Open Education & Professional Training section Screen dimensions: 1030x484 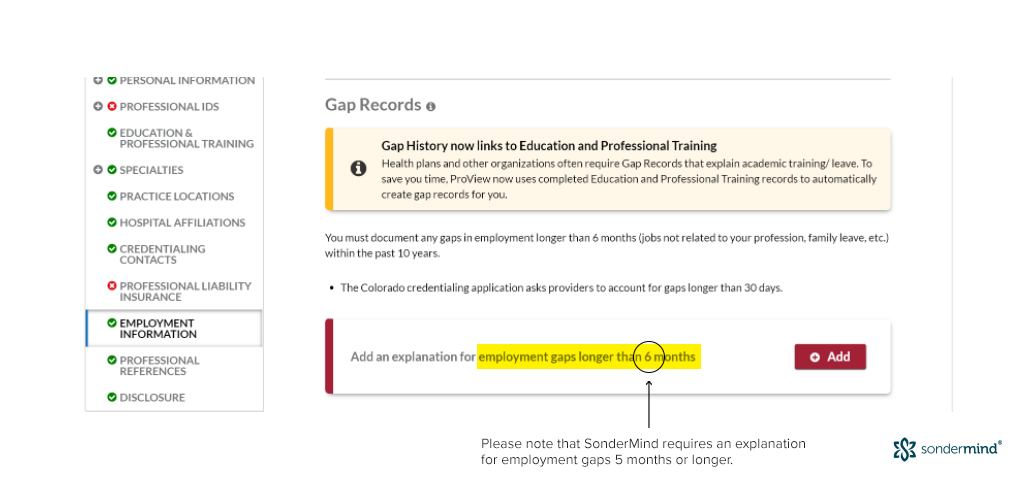click(187, 138)
